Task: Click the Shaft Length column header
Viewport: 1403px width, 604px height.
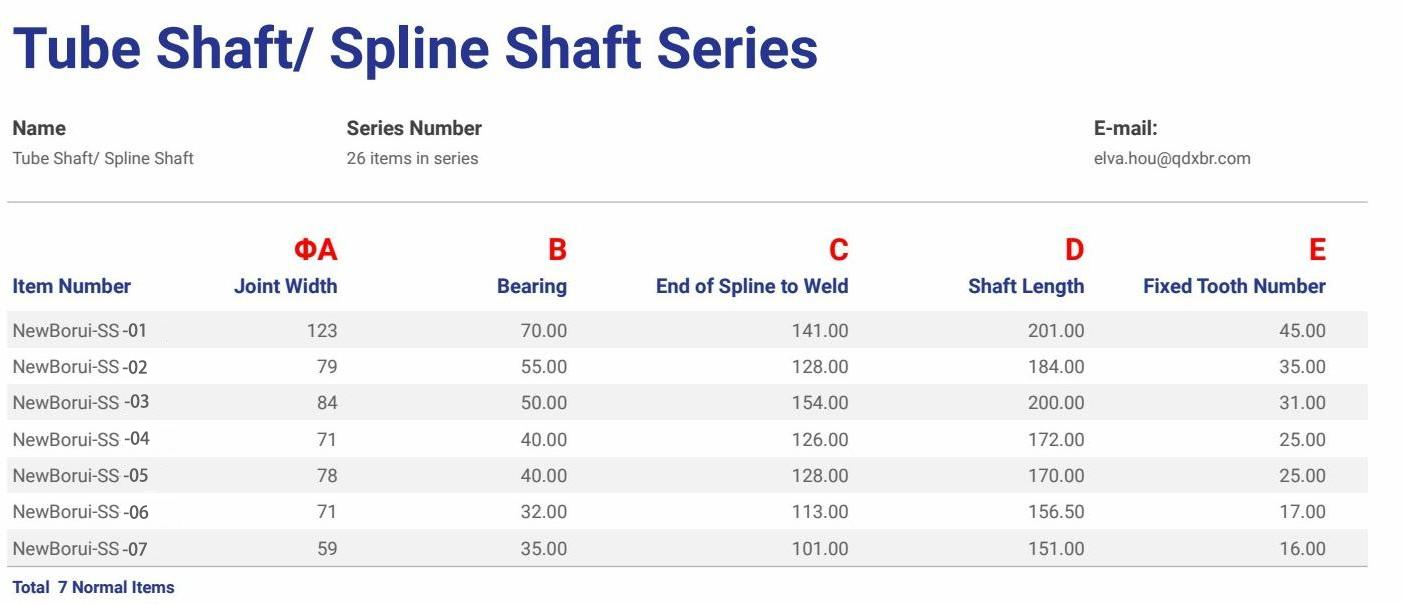Action: point(1026,286)
